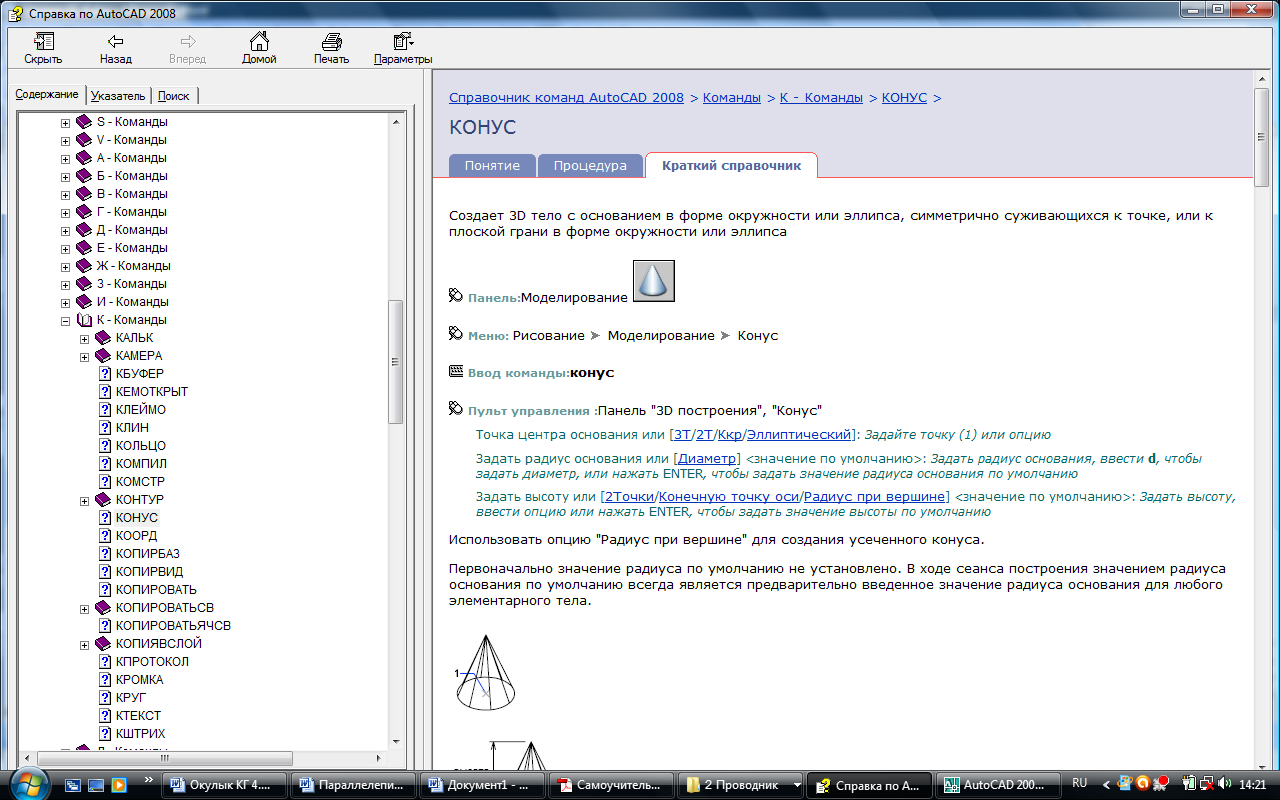Open the Домой (Home) page icon
The width and height of the screenshot is (1280, 800).
(x=259, y=42)
